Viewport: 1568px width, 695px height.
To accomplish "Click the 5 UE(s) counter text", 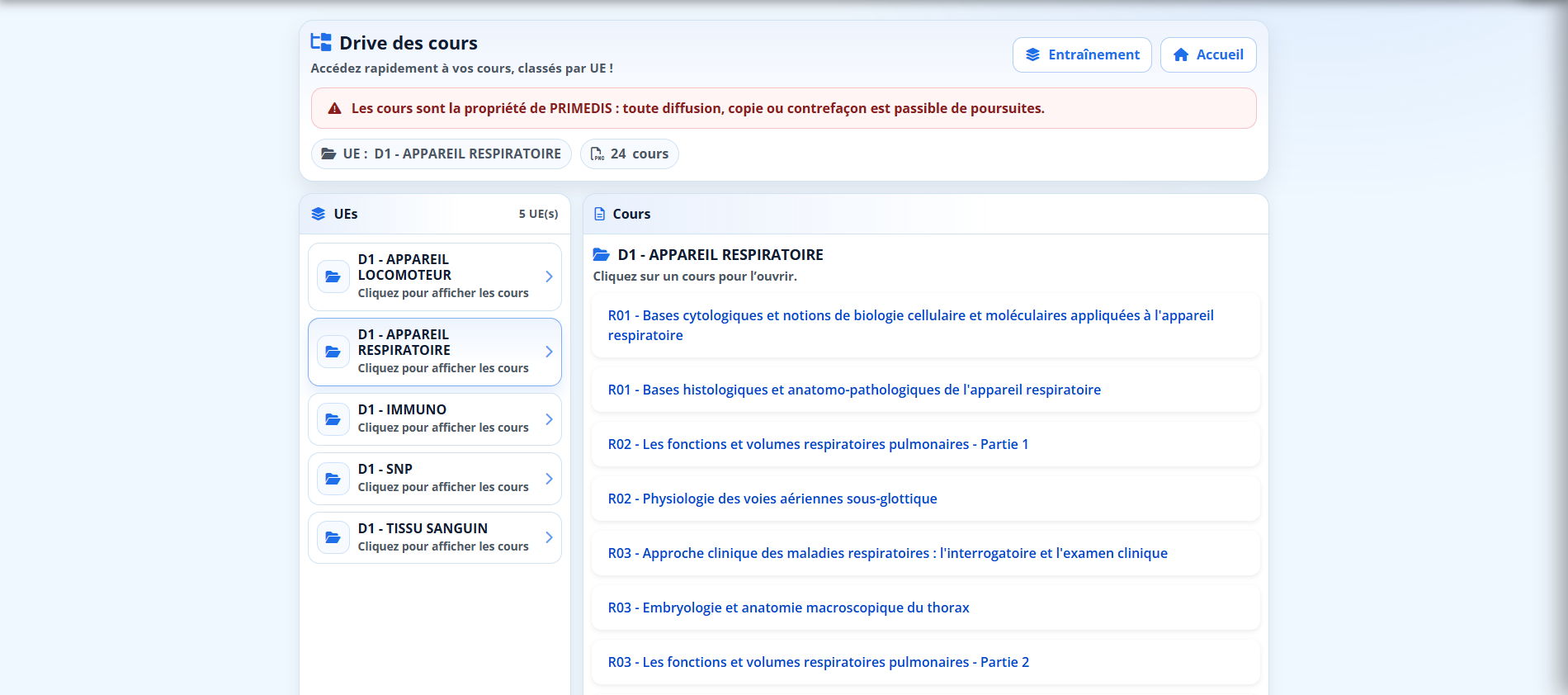I will tap(538, 214).
